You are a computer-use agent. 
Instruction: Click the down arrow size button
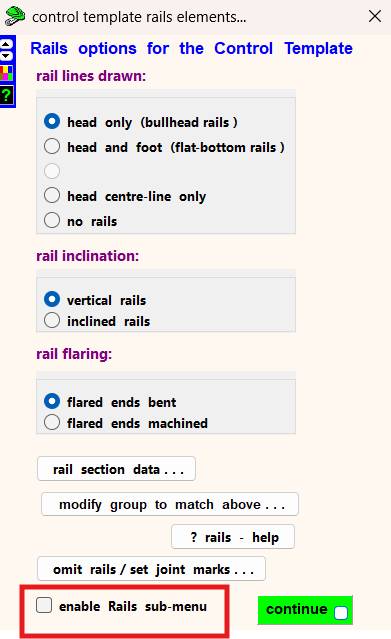tap(6, 55)
